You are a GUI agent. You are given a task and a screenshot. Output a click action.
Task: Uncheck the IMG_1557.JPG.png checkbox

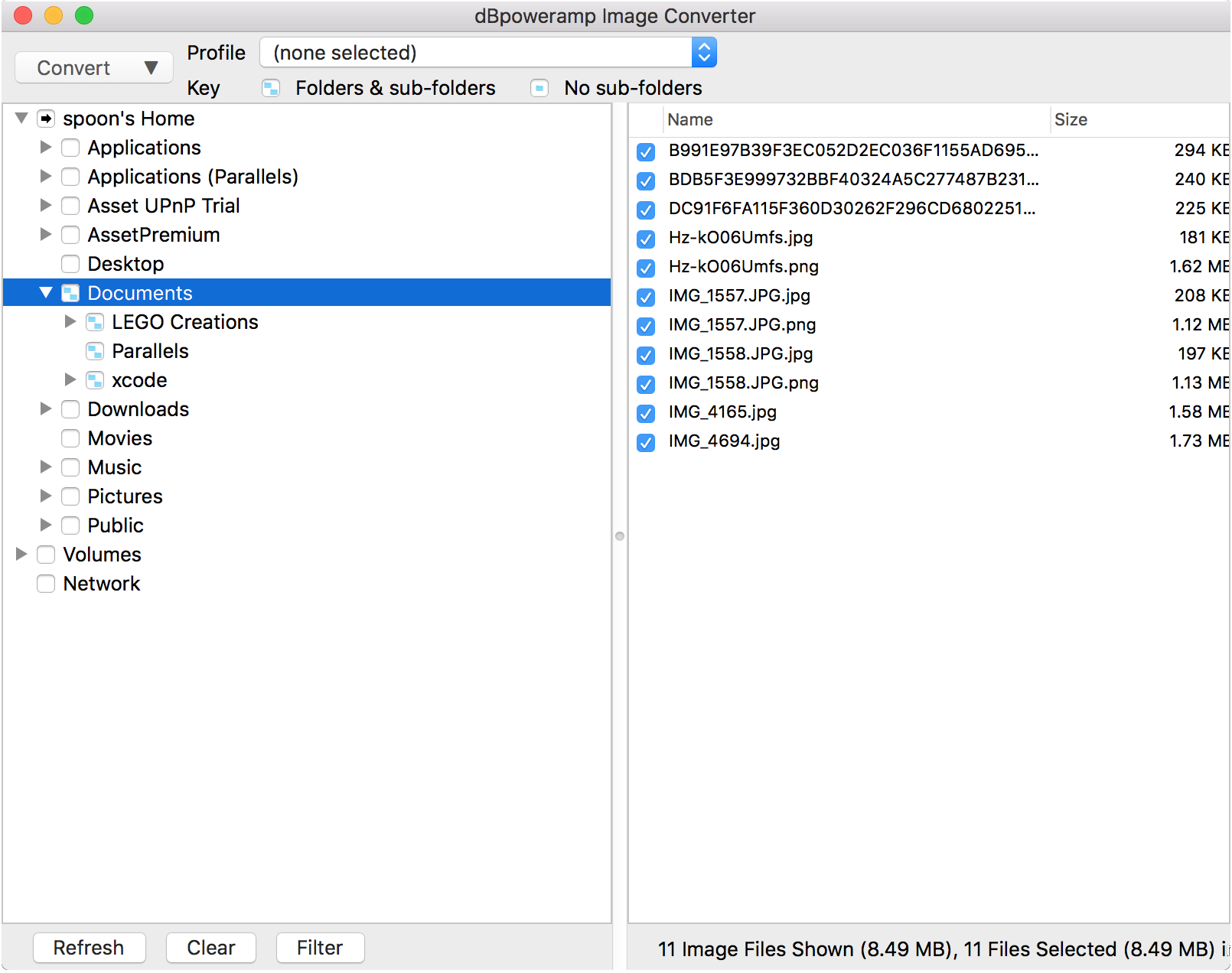coord(646,326)
